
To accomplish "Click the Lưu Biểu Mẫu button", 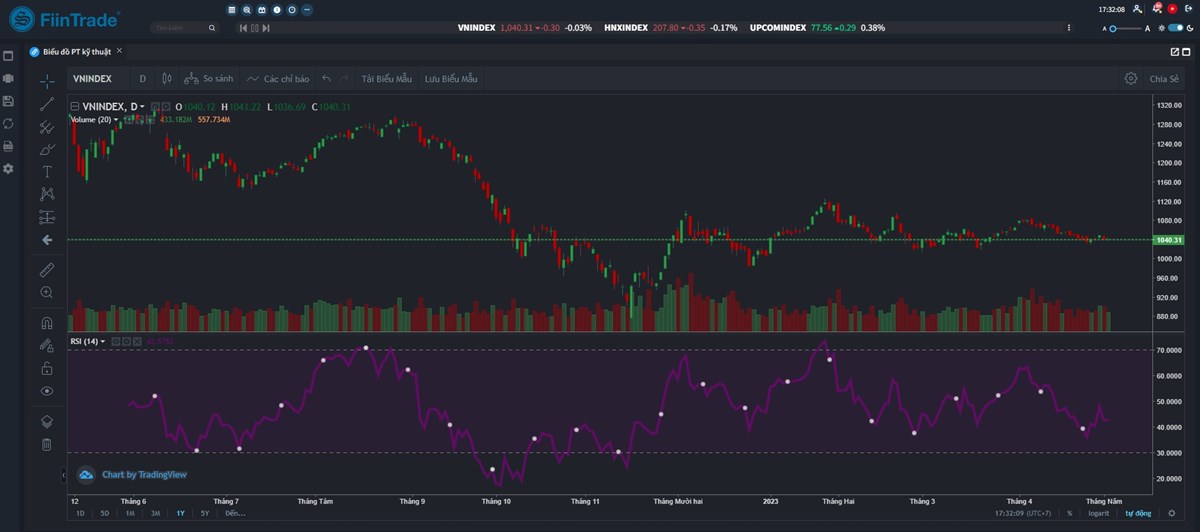I will (x=451, y=78).
